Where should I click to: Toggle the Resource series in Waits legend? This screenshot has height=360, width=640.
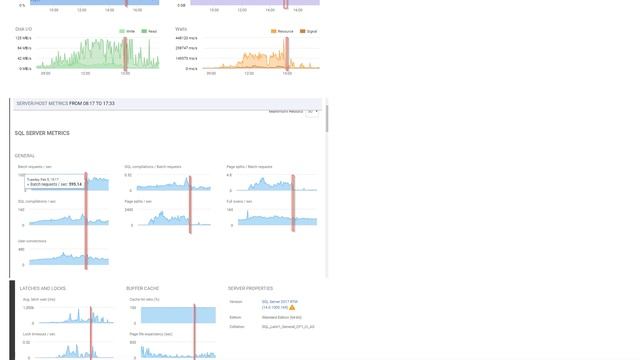pyautogui.click(x=282, y=31)
